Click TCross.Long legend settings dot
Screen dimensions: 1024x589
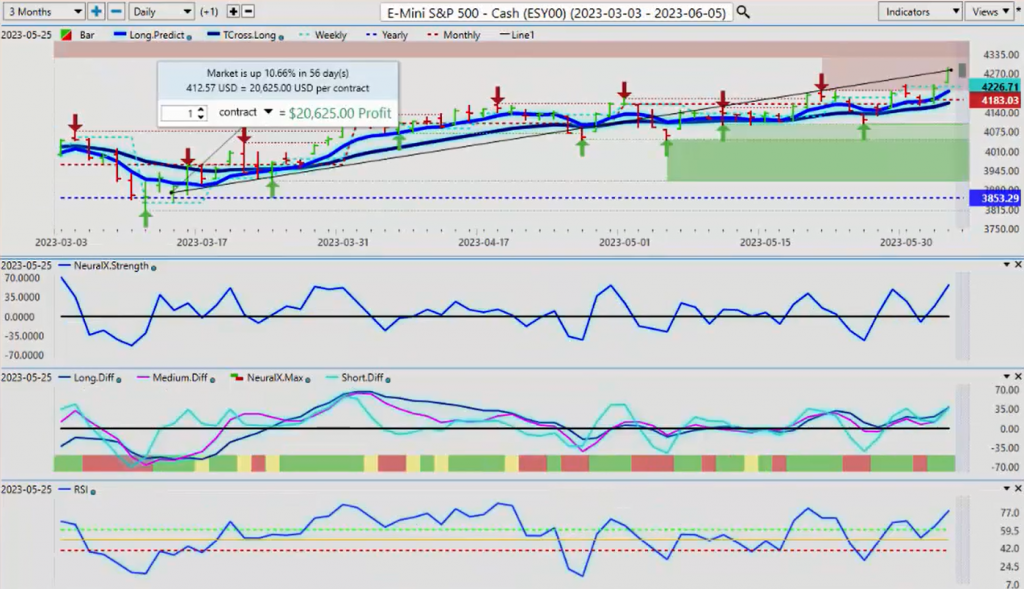pyautogui.click(x=281, y=37)
